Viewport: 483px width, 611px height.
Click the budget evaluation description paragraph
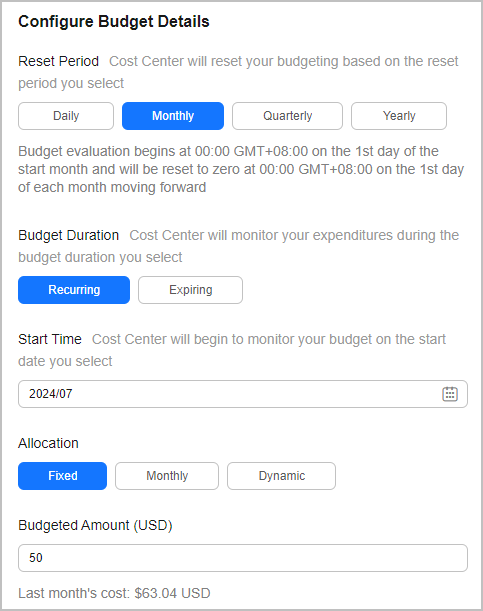click(x=241, y=169)
